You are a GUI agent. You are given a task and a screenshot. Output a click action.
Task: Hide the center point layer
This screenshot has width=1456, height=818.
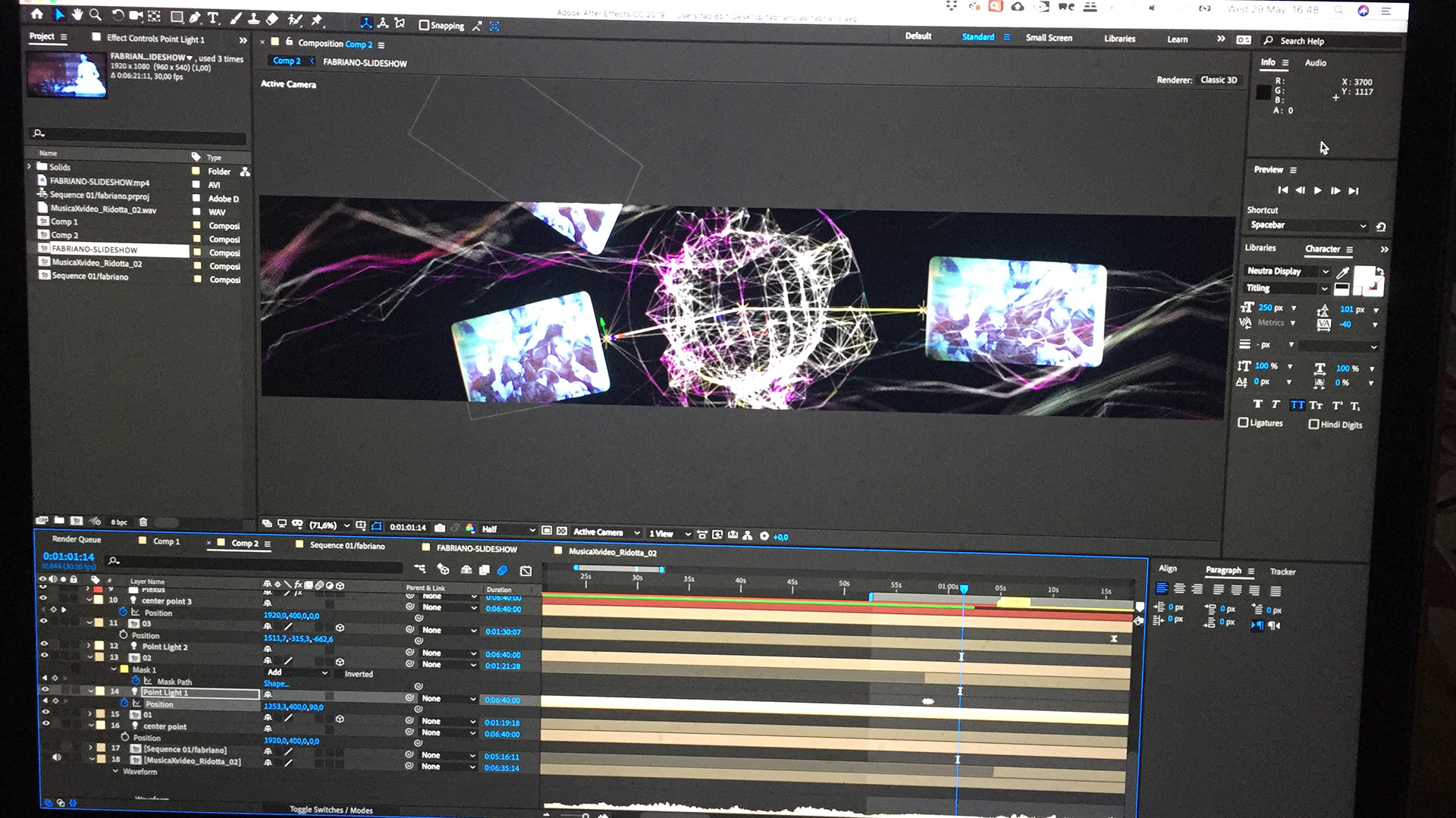45,724
